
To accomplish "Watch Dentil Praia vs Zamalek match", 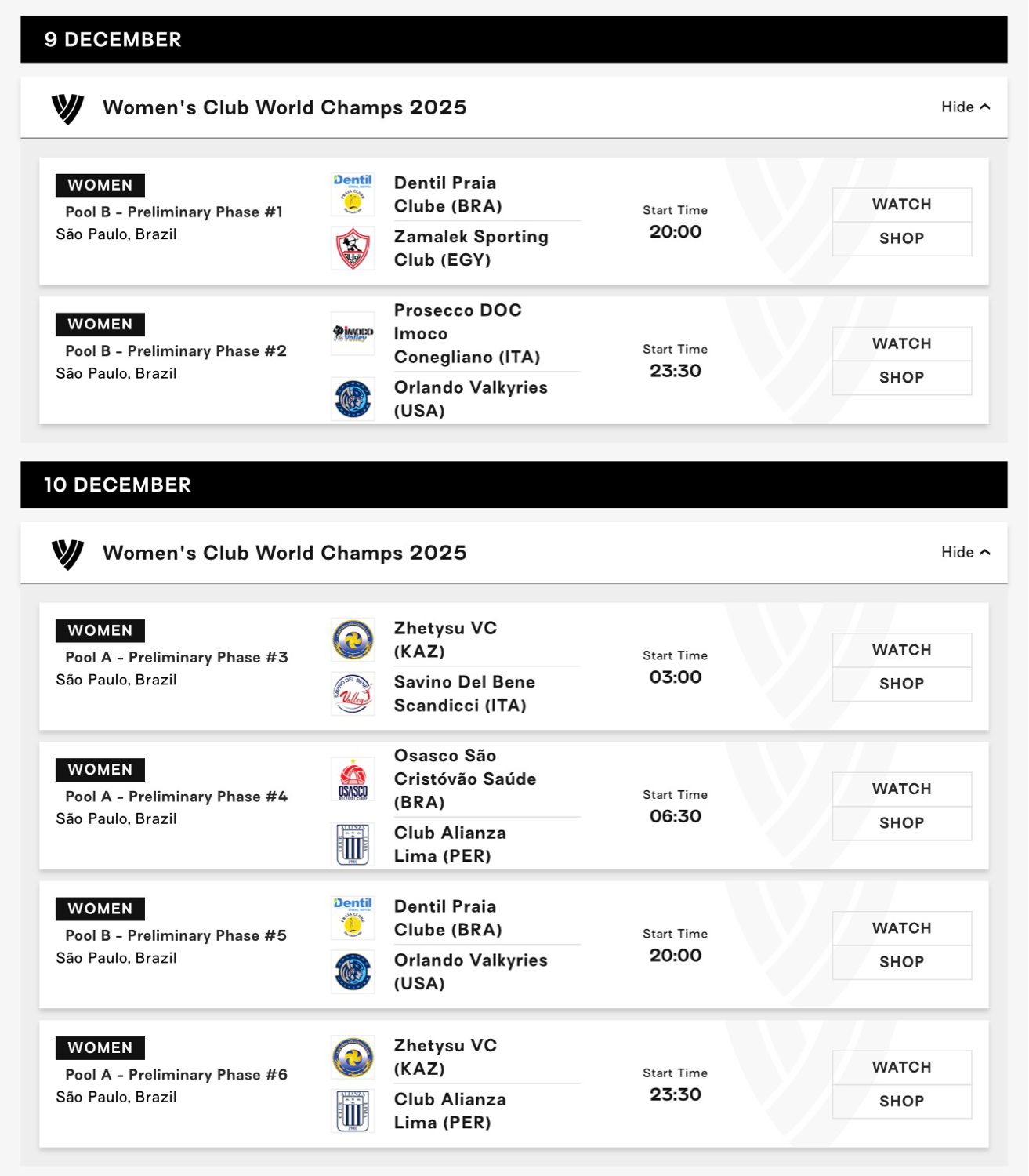I will [x=902, y=205].
